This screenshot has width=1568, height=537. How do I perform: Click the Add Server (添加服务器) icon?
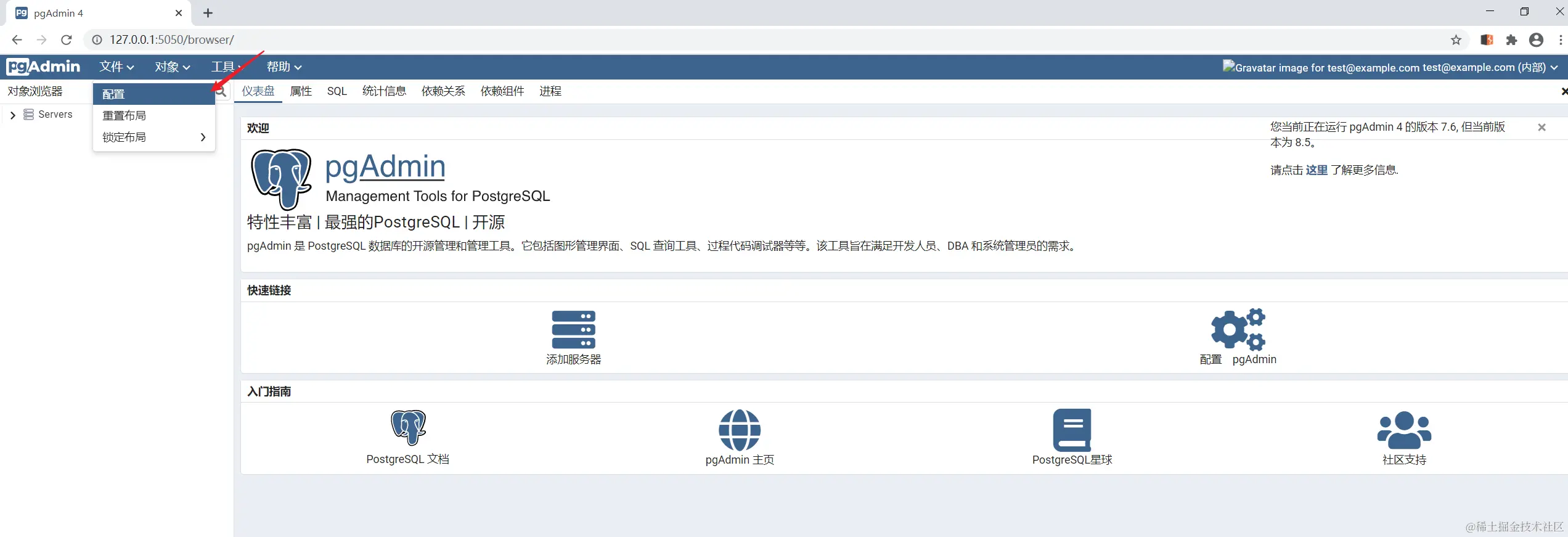click(573, 330)
